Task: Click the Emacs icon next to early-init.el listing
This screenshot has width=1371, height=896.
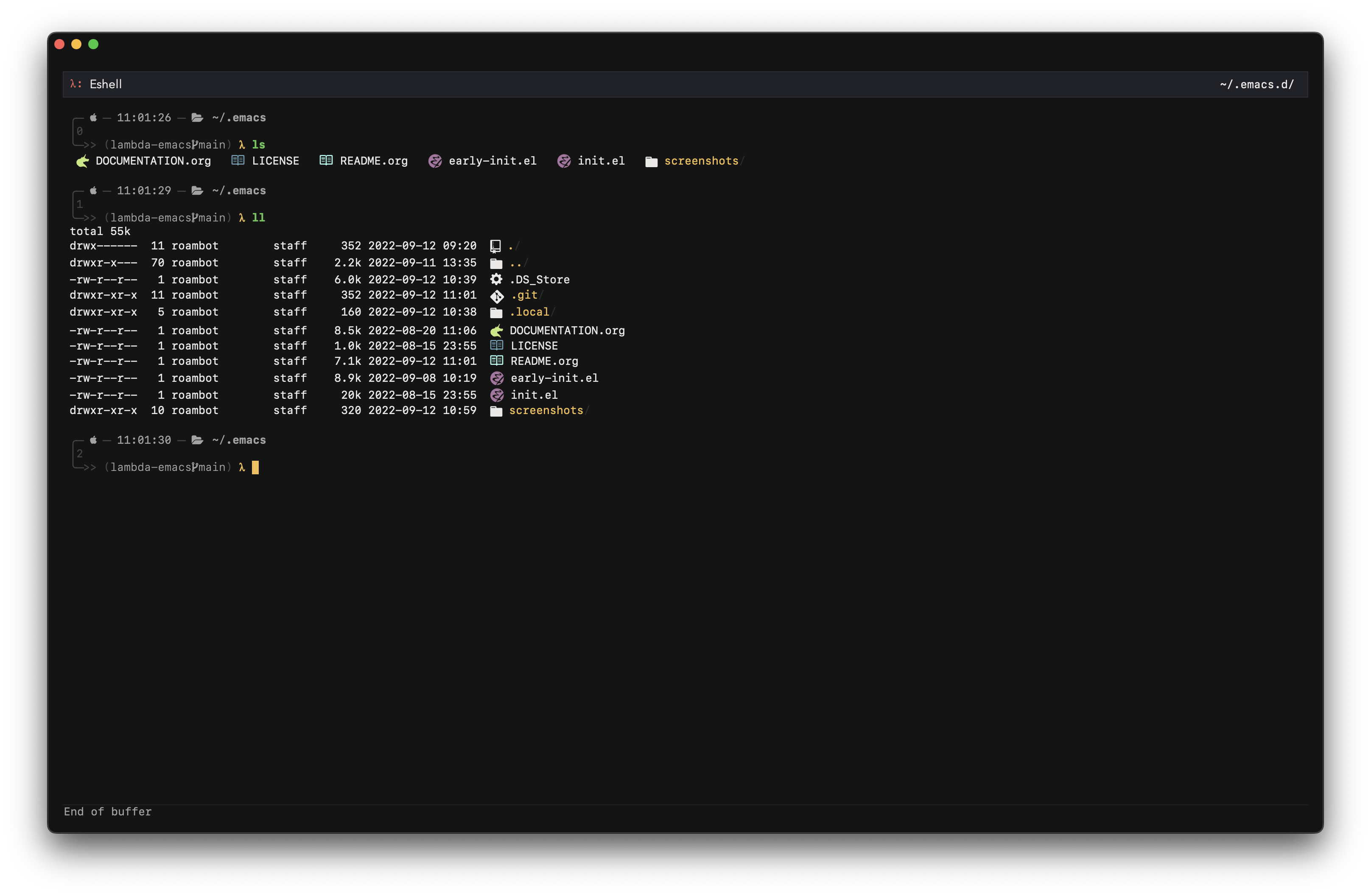Action: click(497, 378)
